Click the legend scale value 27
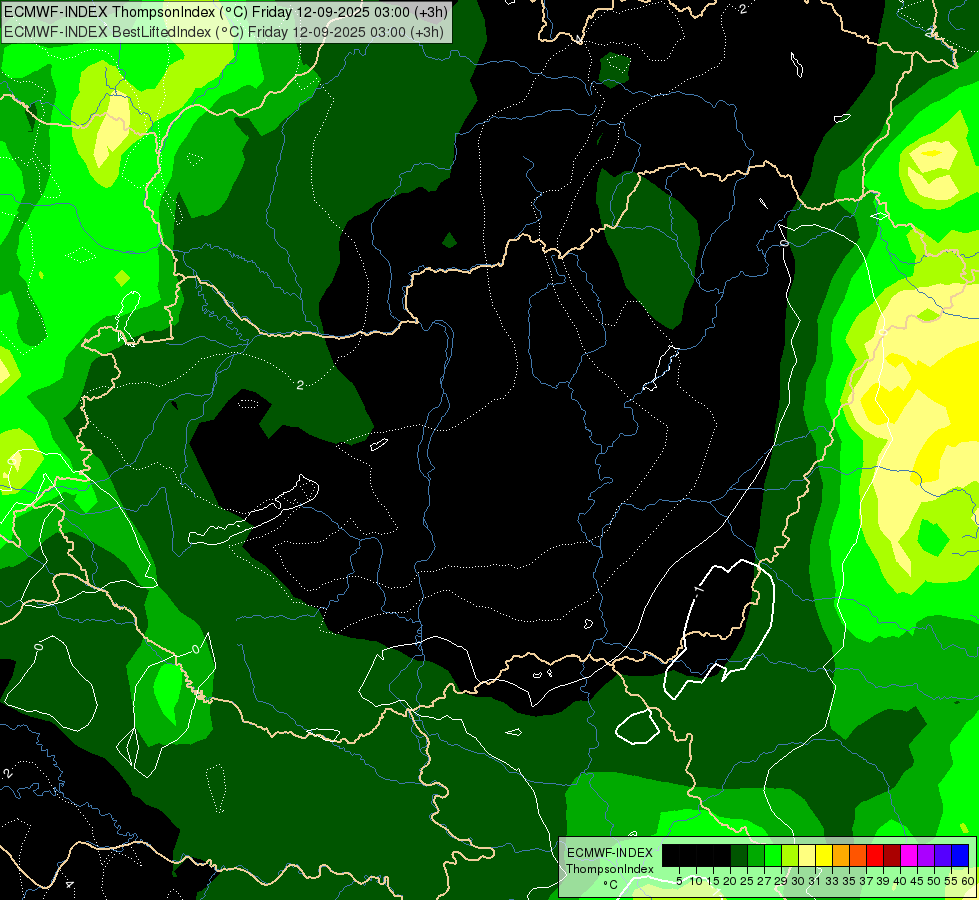 [764, 881]
